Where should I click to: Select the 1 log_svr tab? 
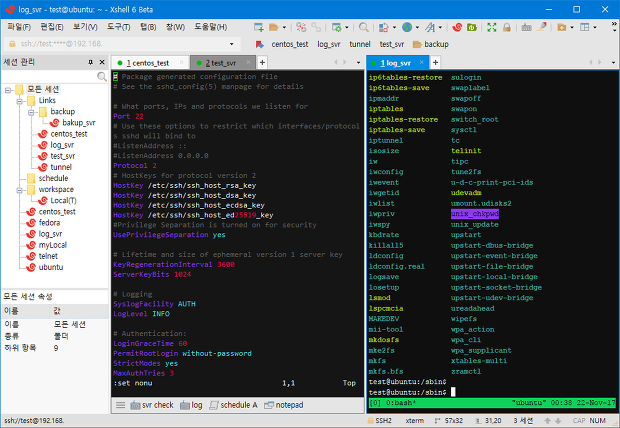click(x=396, y=62)
